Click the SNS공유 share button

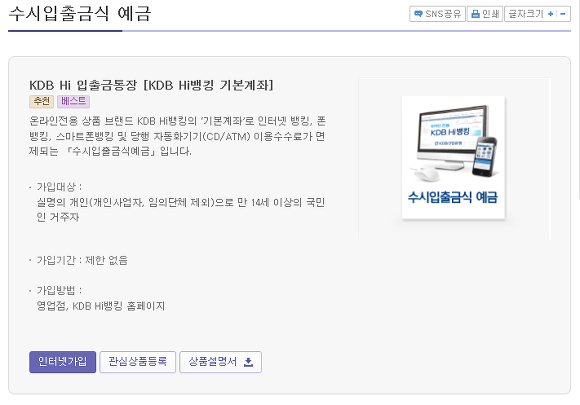coord(437,14)
